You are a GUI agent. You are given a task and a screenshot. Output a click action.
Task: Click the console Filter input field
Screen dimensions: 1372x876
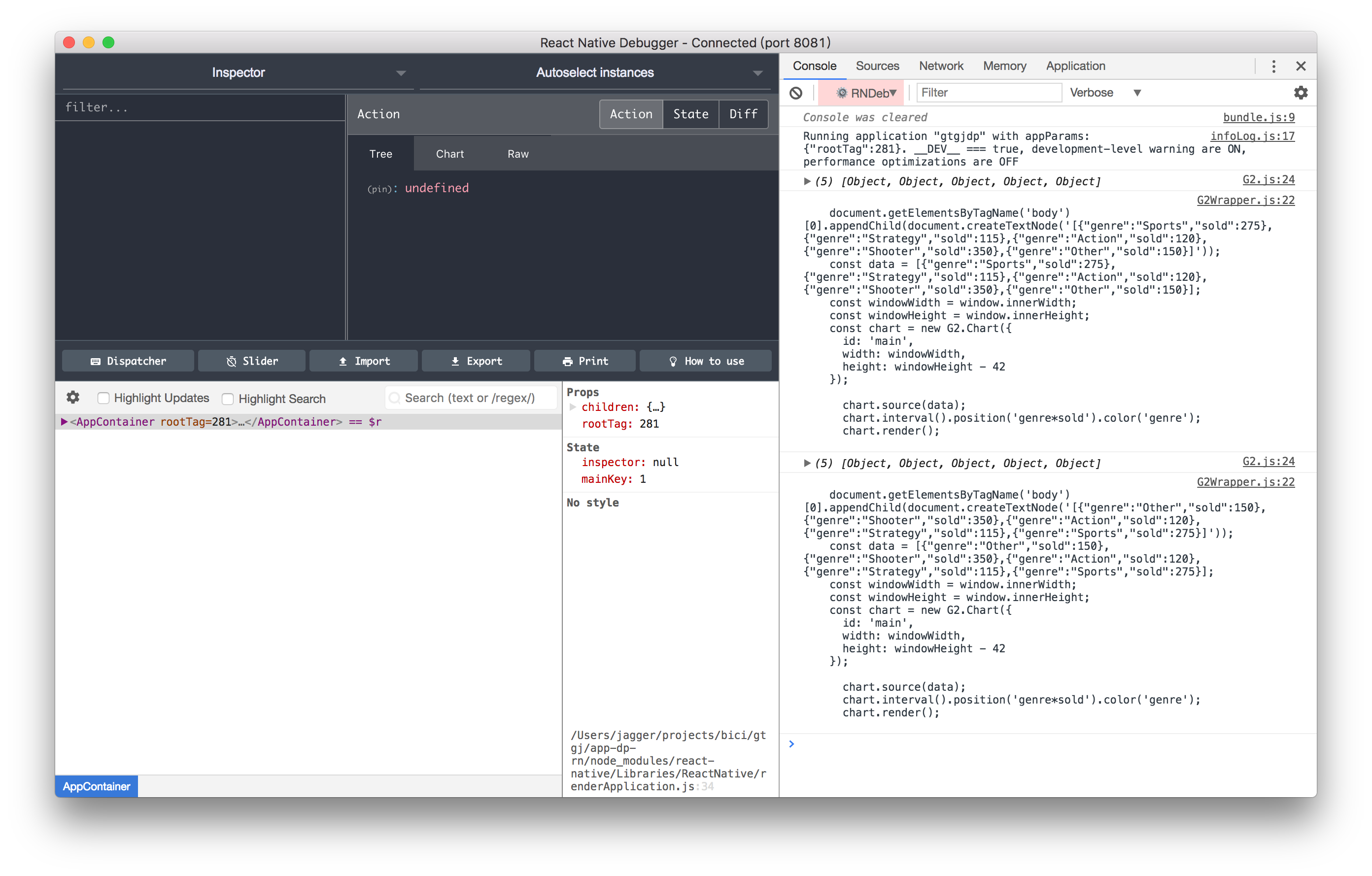pos(989,92)
